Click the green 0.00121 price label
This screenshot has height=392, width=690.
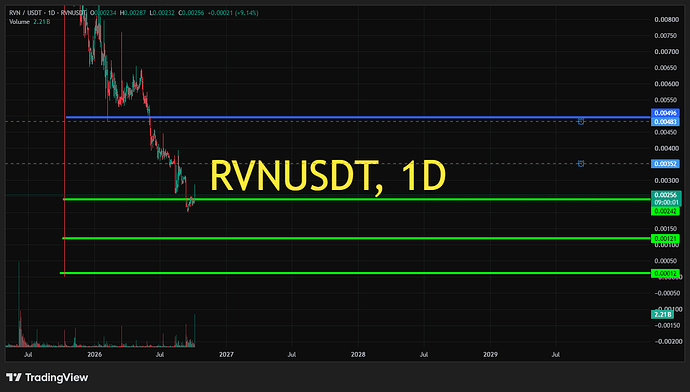click(x=665, y=238)
